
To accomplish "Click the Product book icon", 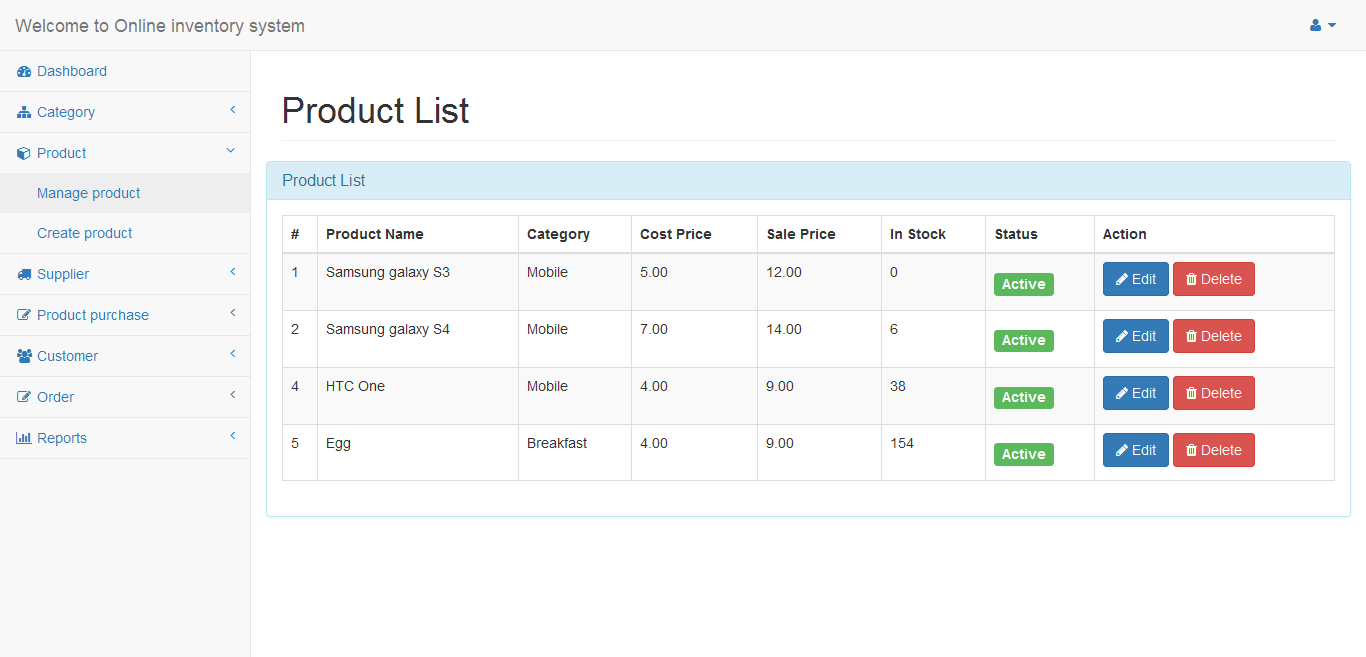I will point(22,152).
